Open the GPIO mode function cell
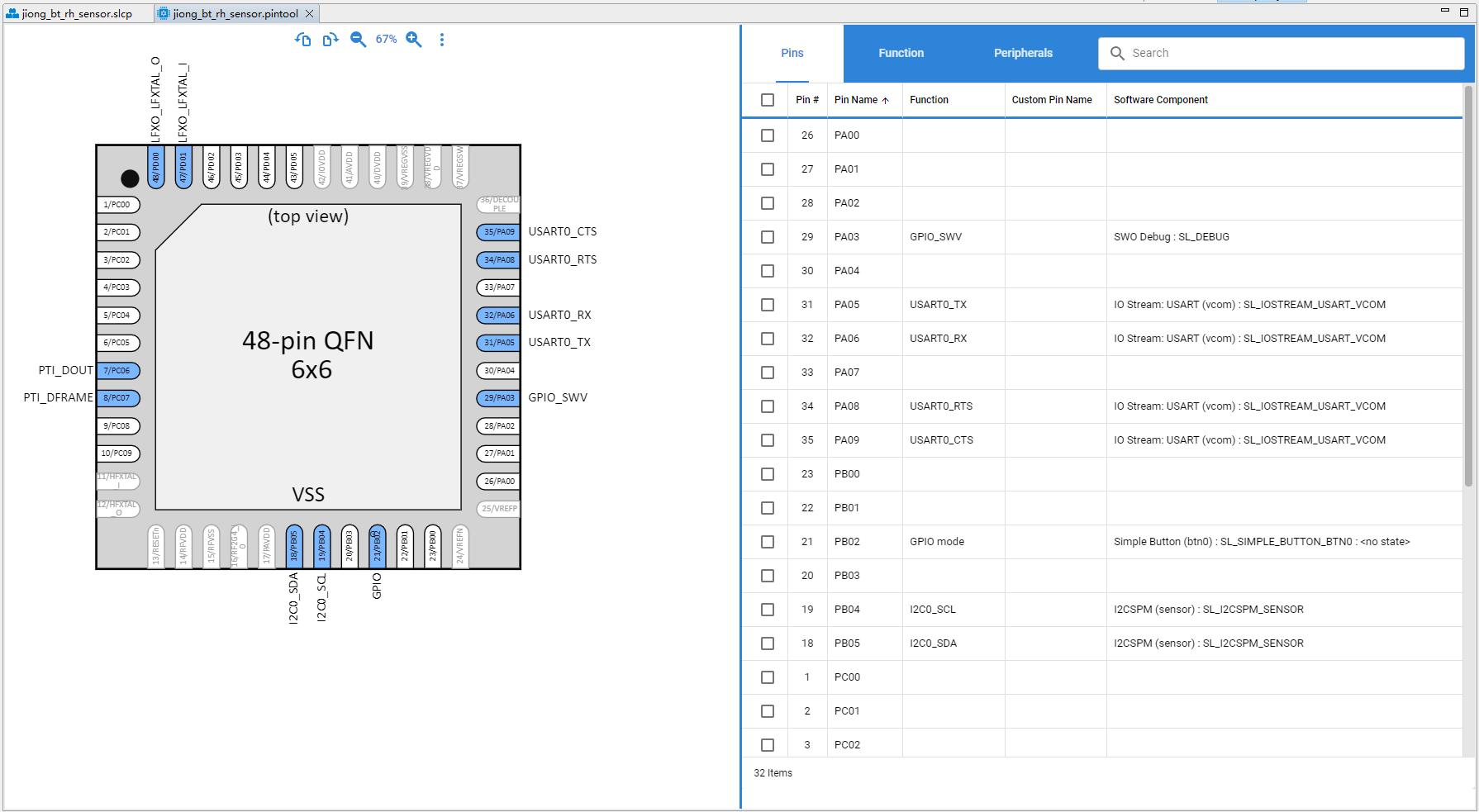This screenshot has width=1479, height=812. pyautogui.click(x=954, y=542)
